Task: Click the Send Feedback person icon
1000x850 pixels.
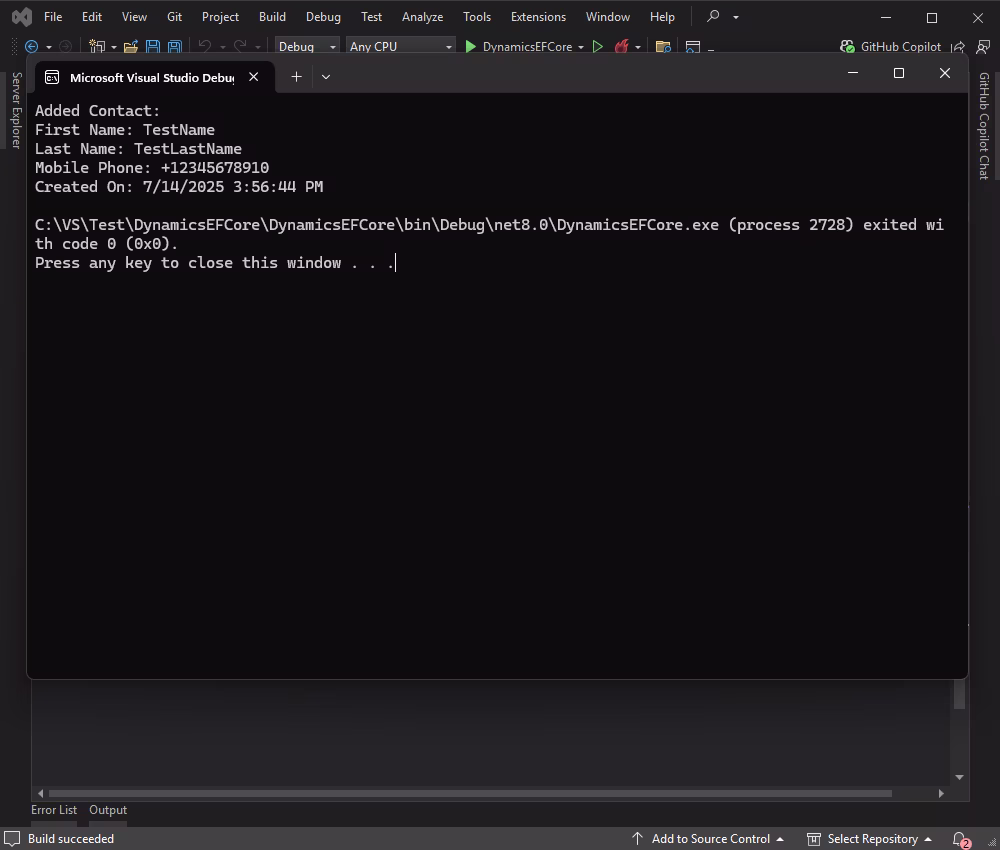Action: pyautogui.click(x=983, y=47)
